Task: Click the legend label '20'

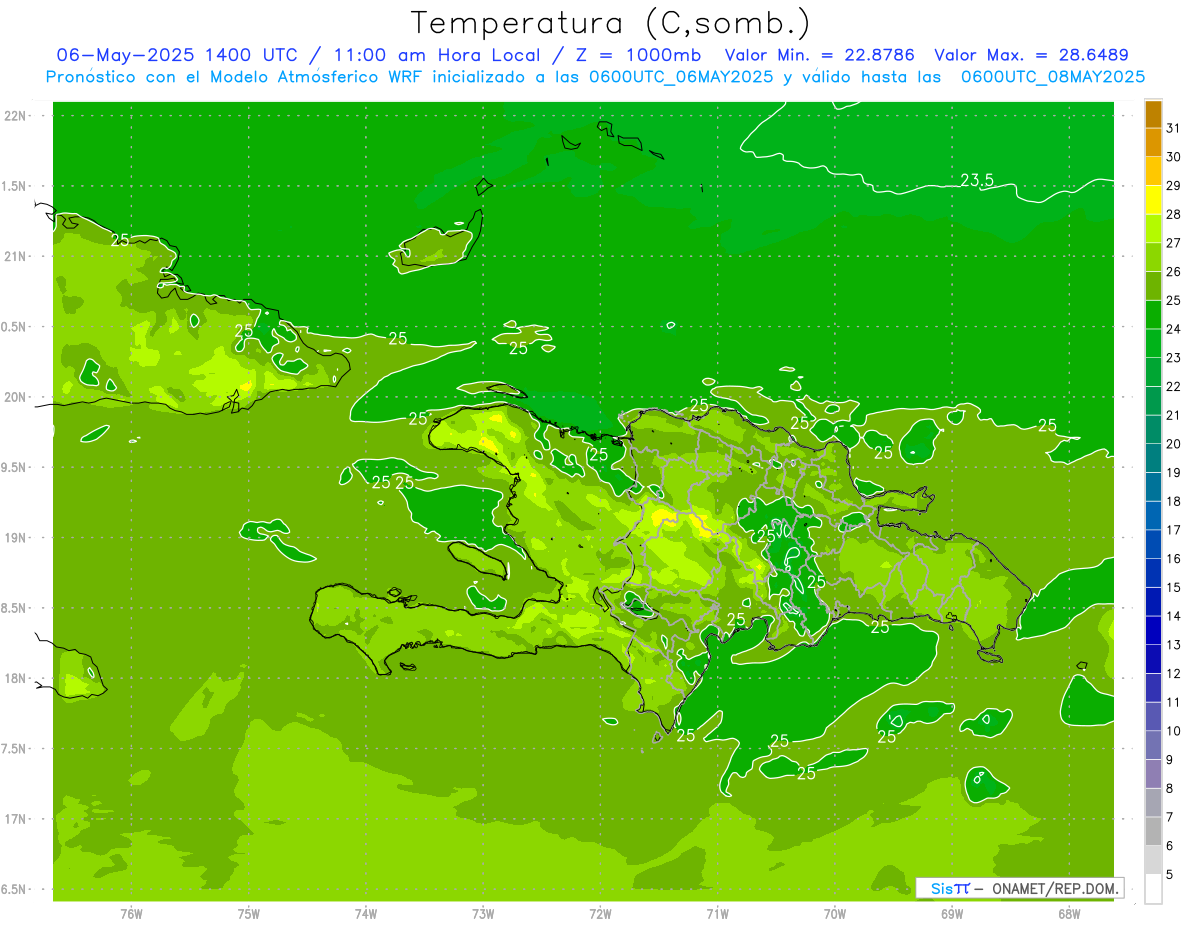Action: (1173, 444)
